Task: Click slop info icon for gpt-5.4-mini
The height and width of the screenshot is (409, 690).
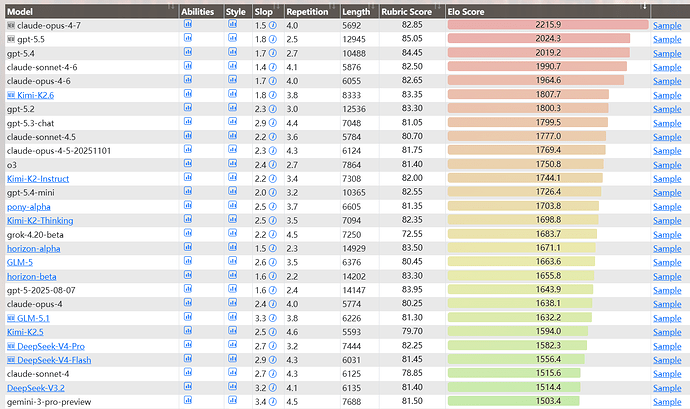Action: (273, 192)
